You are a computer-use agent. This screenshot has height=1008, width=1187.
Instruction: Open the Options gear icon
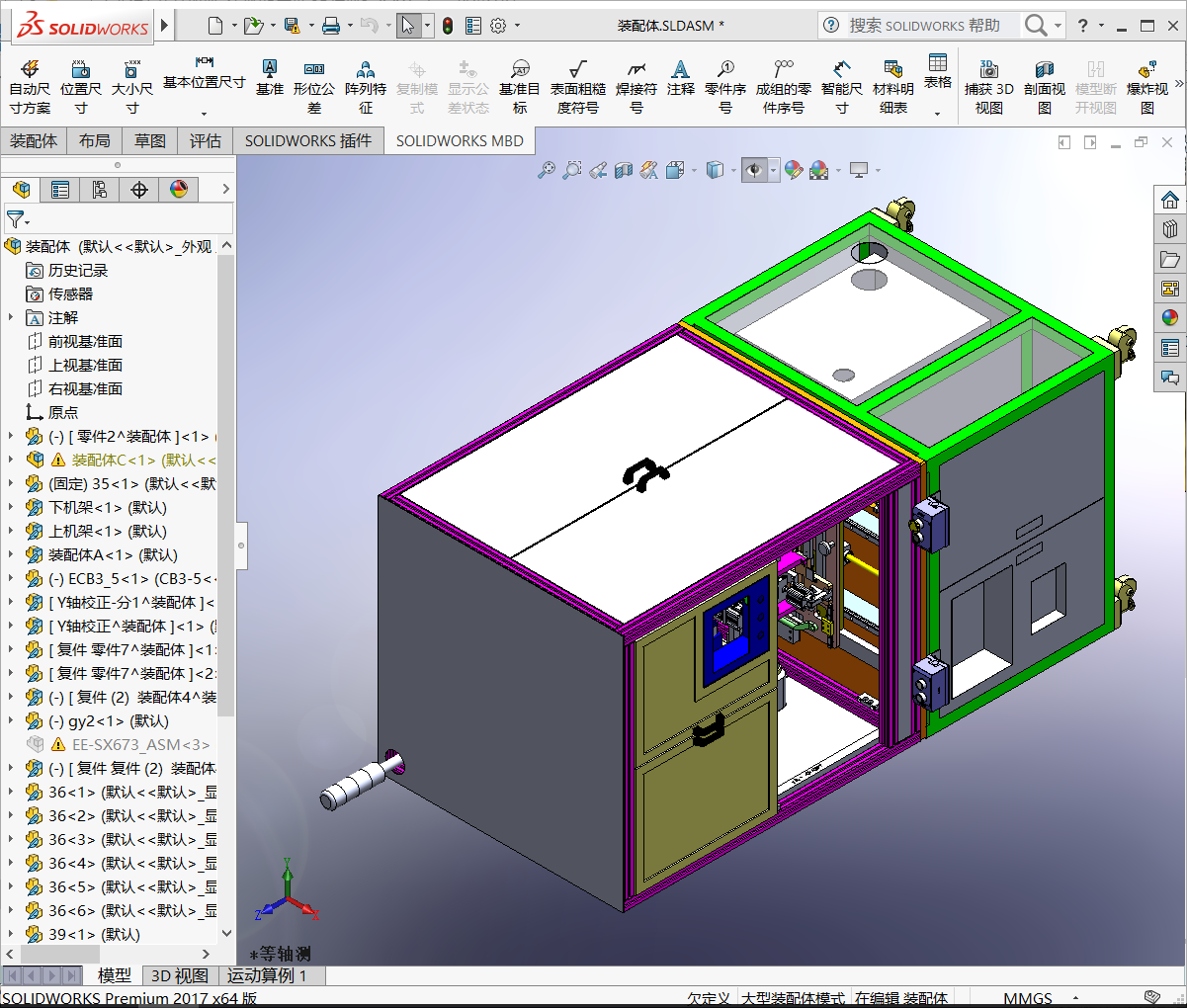click(x=498, y=26)
